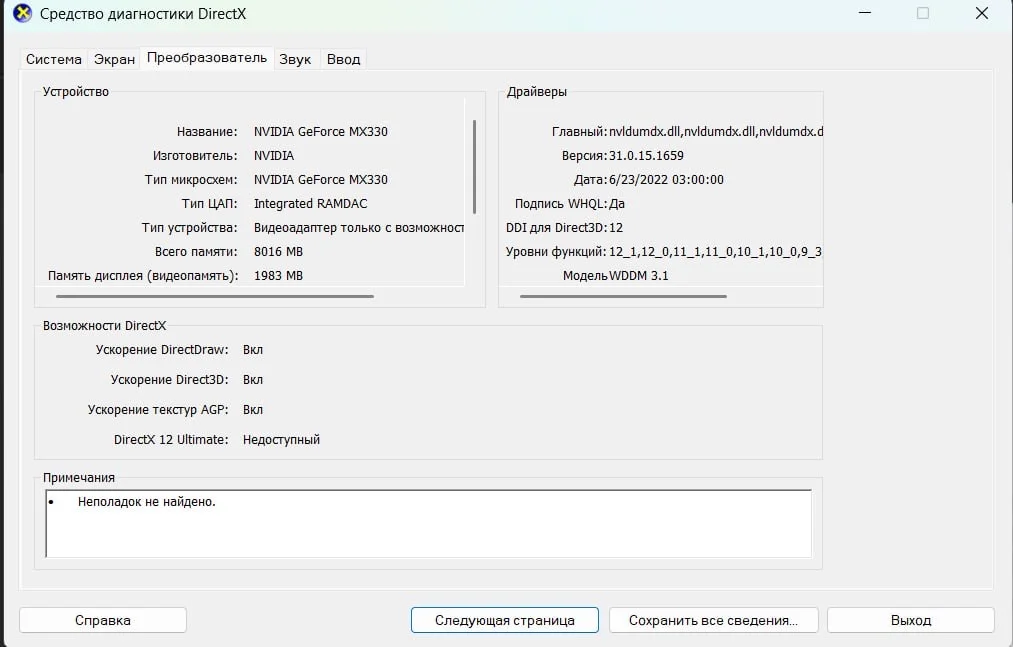Open the Ввод tab
The height and width of the screenshot is (647, 1013).
(x=343, y=59)
